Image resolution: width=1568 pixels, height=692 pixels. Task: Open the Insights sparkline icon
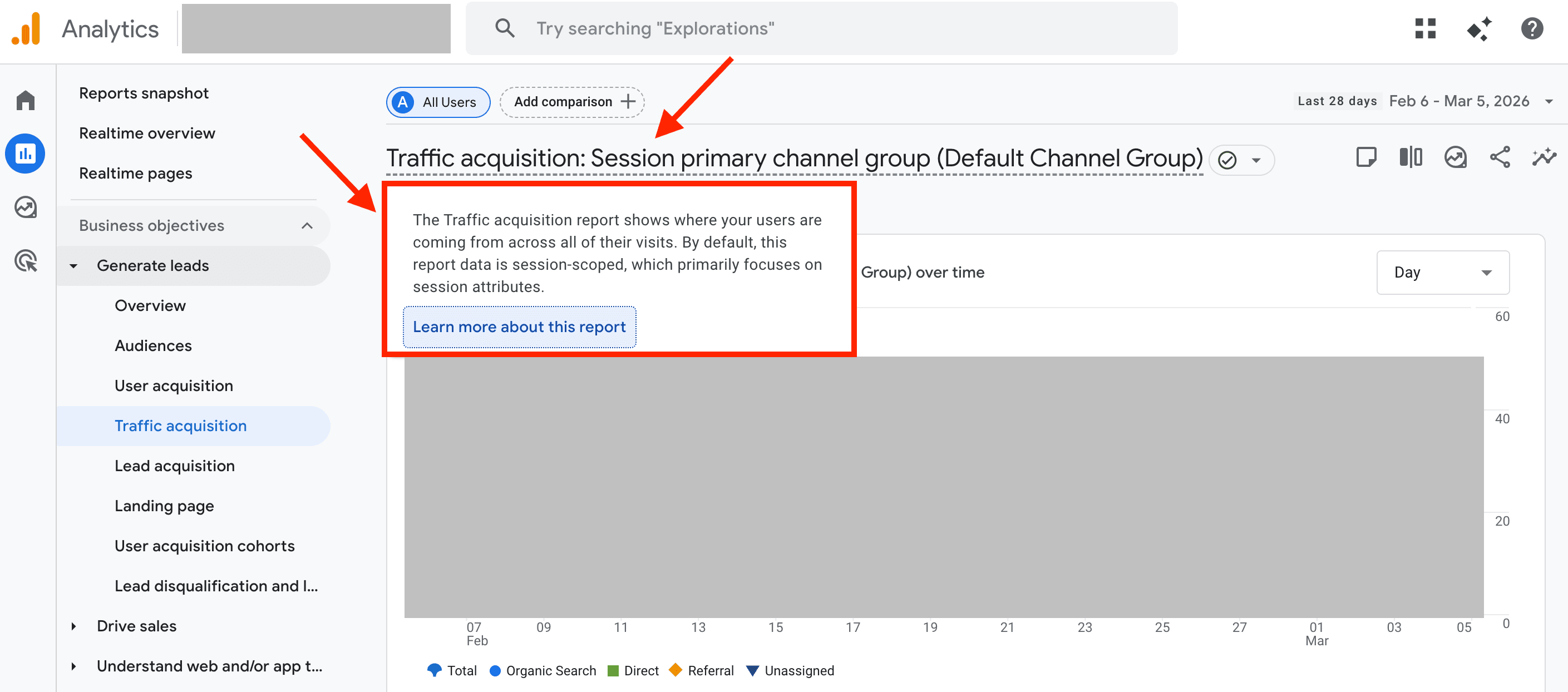click(1544, 157)
